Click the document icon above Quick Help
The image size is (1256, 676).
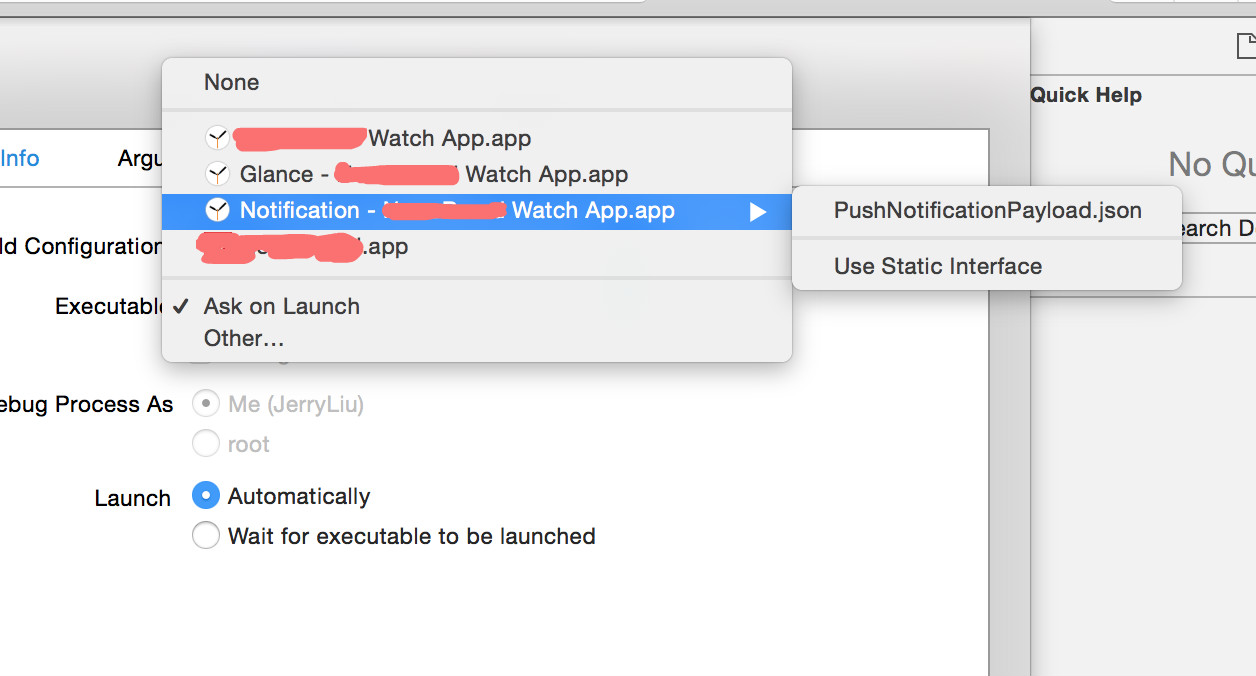tap(1245, 46)
